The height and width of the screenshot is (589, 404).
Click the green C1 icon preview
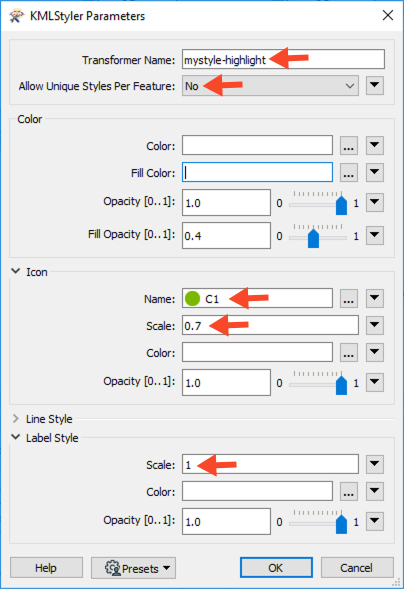click(x=192, y=299)
